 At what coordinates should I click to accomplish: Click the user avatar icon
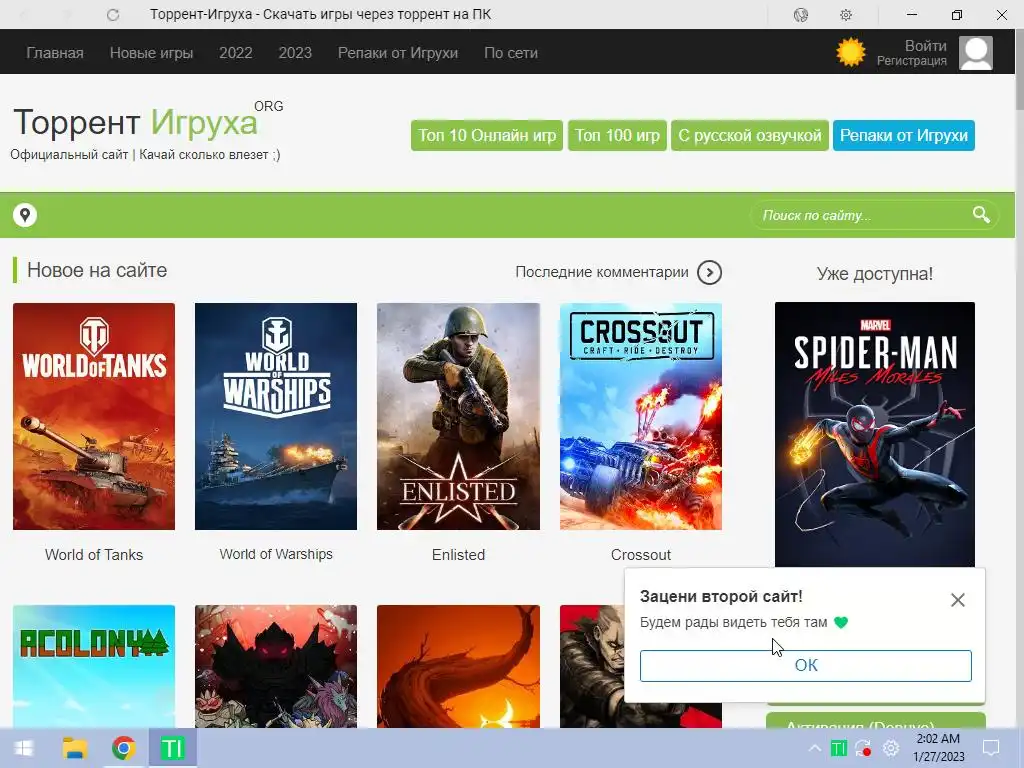coord(976,53)
